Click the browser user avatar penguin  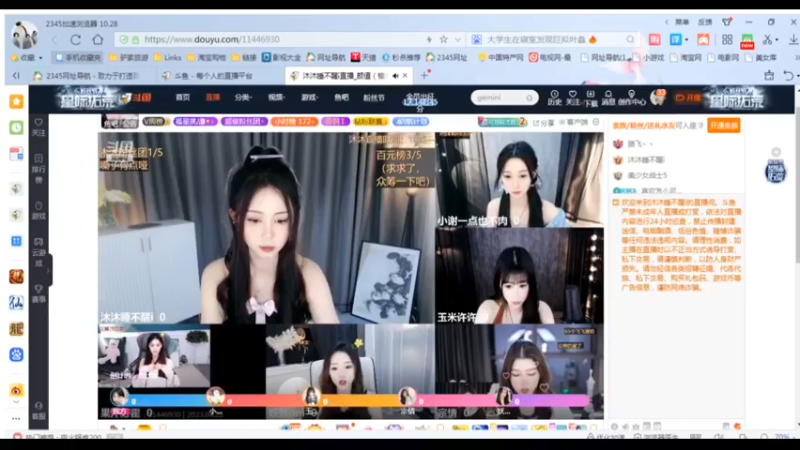click(x=24, y=35)
